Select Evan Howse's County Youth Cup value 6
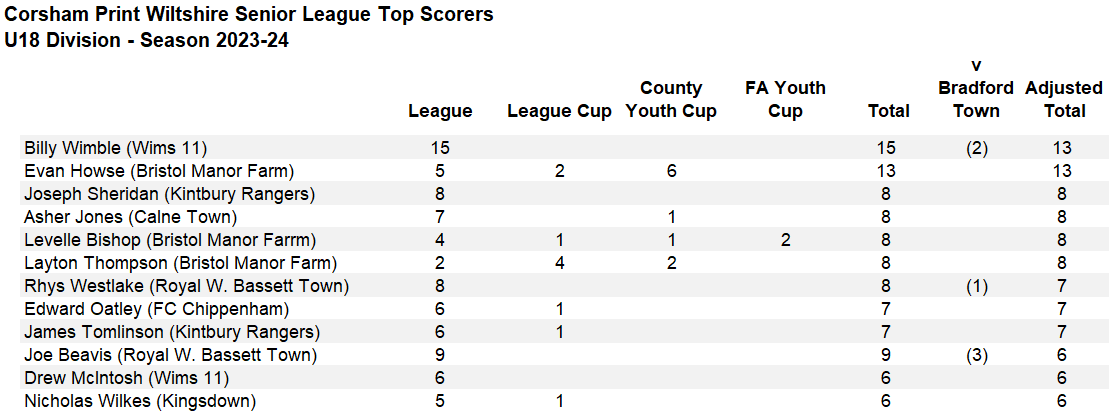Viewport: 1109px width, 412px height. (x=671, y=171)
